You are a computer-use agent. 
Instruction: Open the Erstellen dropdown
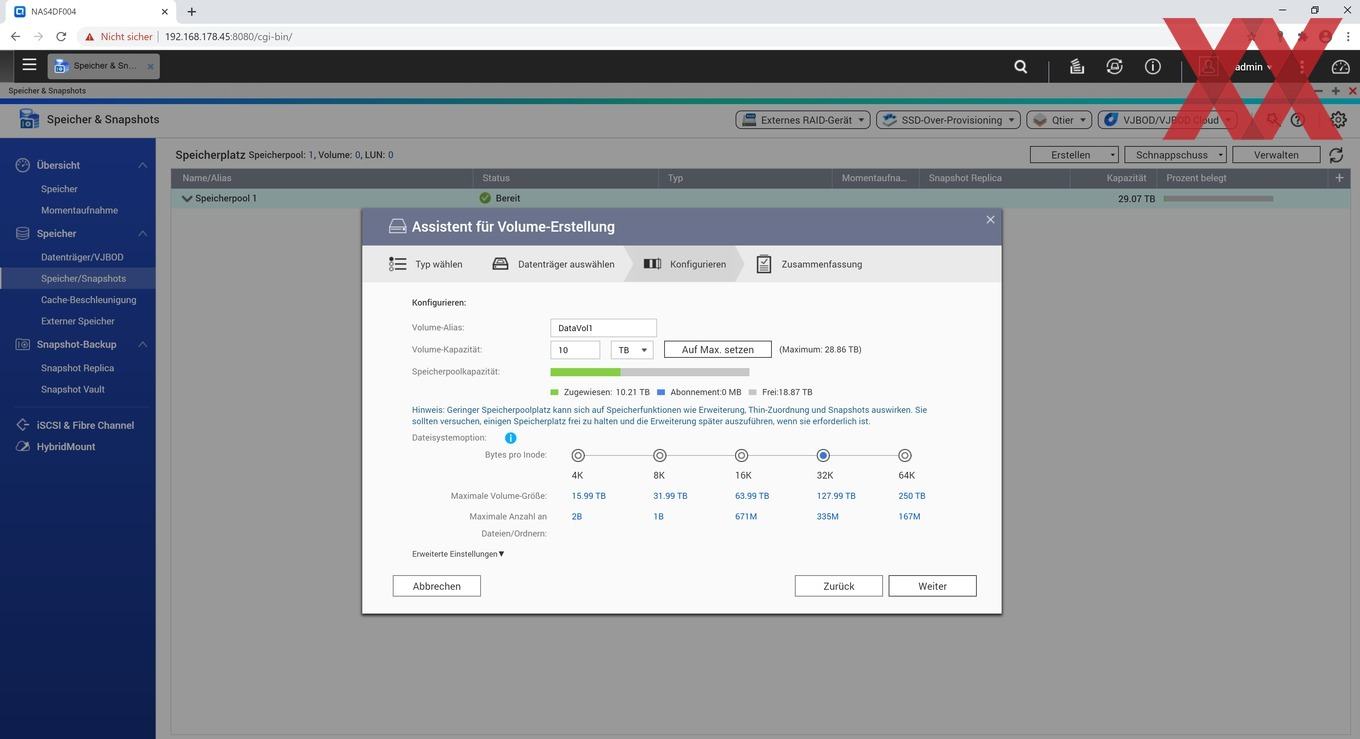click(x=1074, y=155)
